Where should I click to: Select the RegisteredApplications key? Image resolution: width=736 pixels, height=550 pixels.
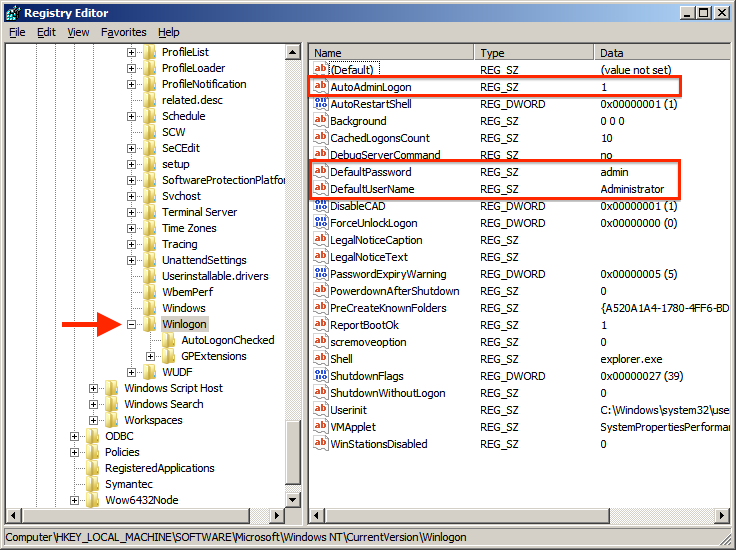160,468
